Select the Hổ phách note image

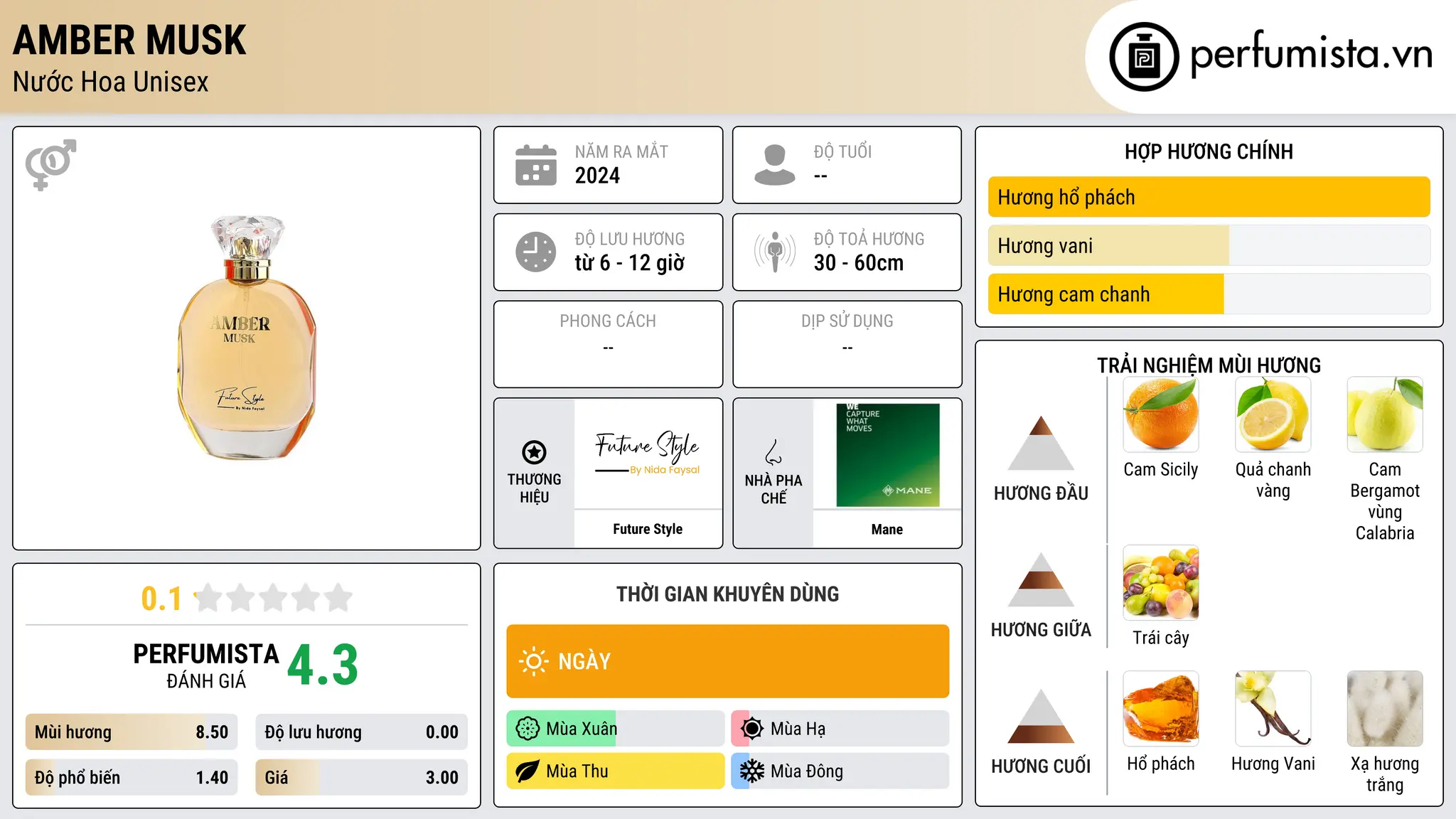(1161, 709)
